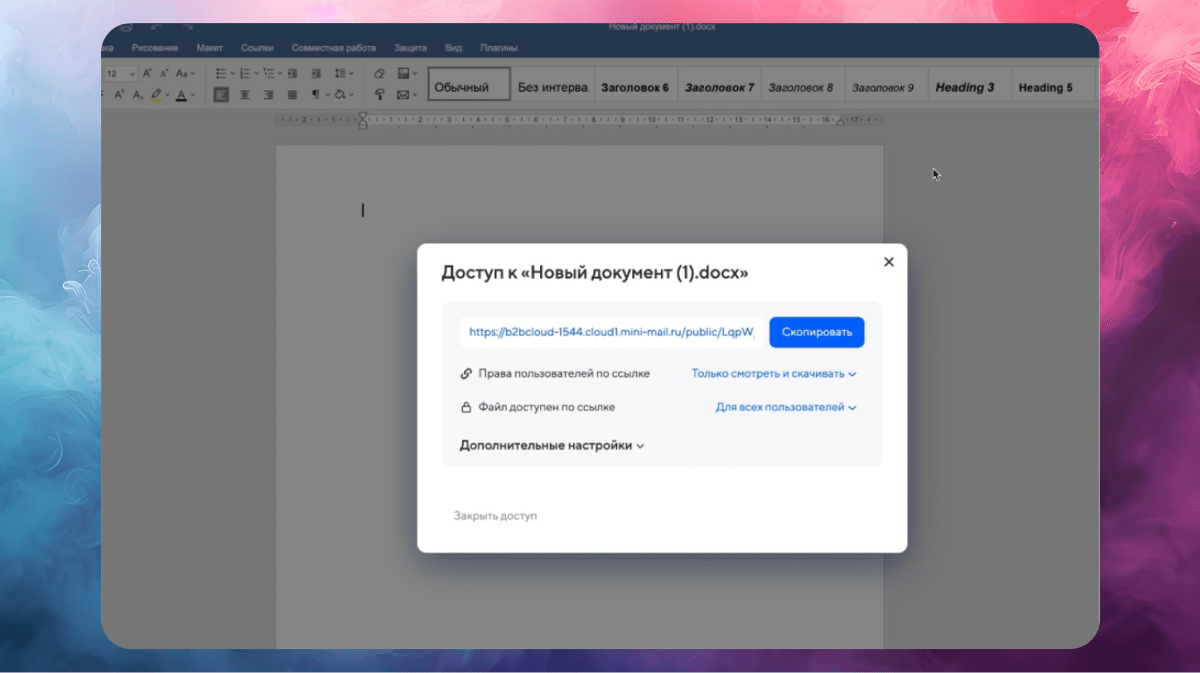Open the Макет tab
This screenshot has height=673, width=1200.
click(210, 48)
